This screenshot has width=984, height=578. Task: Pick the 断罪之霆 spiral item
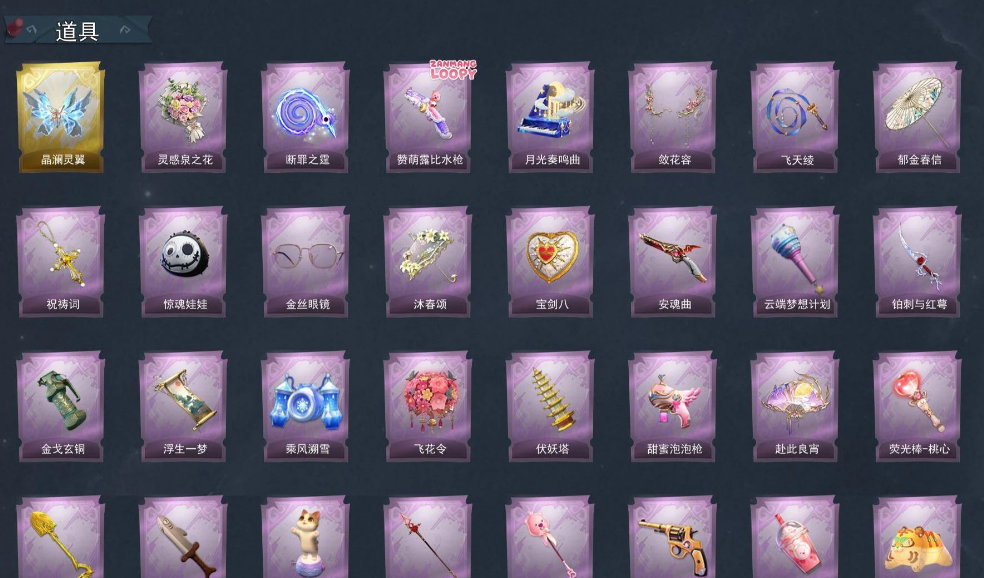tap(306, 117)
